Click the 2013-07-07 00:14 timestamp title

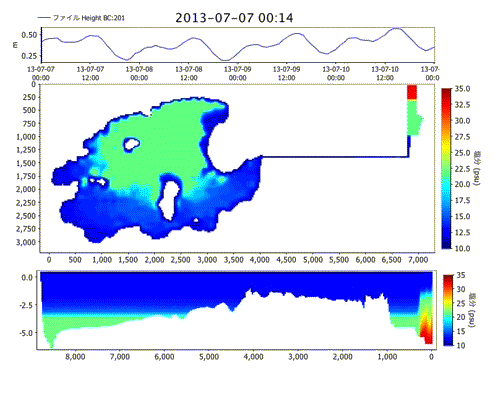tap(234, 18)
